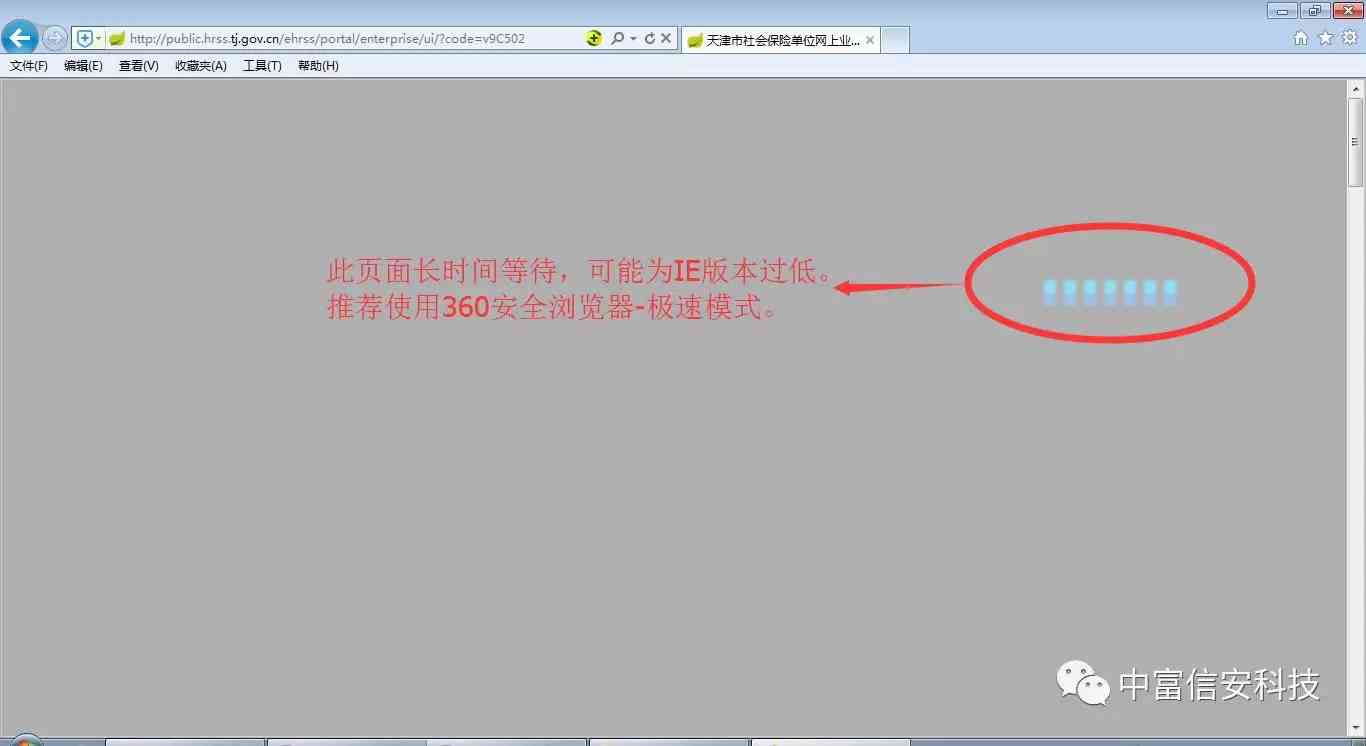Refresh the page
This screenshot has height=746, width=1366.
pos(649,39)
